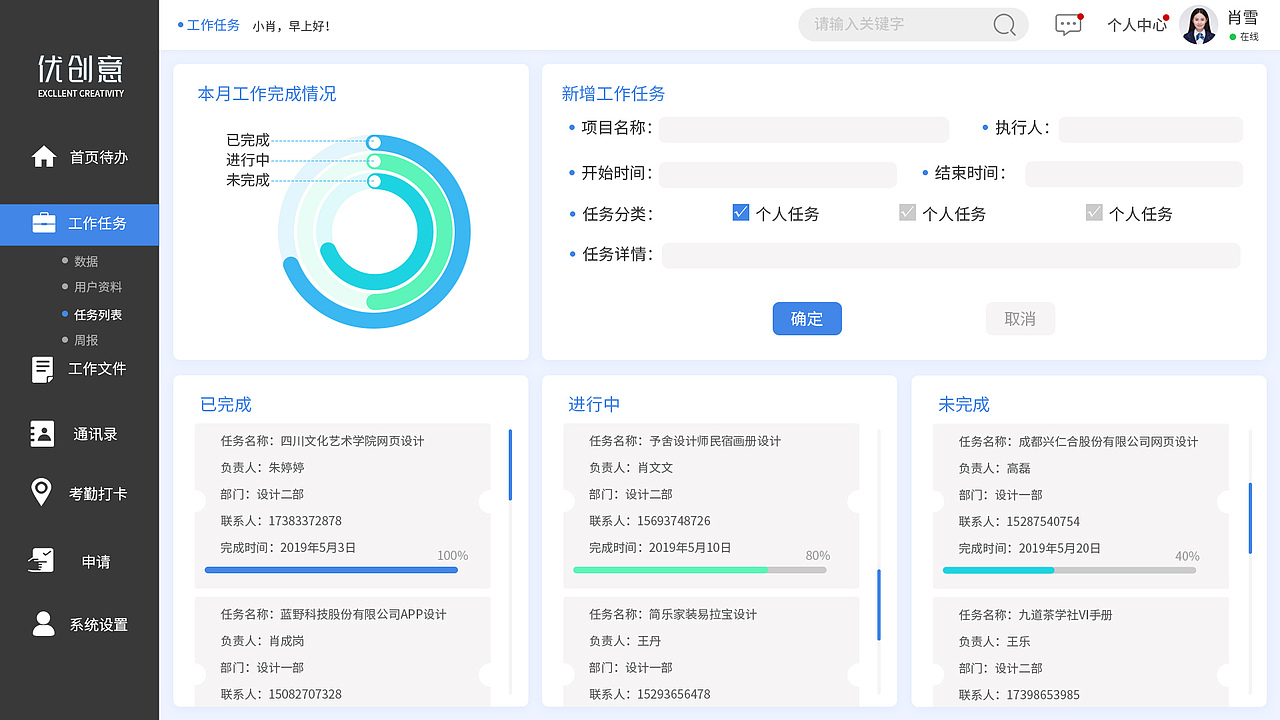The width and height of the screenshot is (1280, 720).
Task: Click the task name 九道茶学社VI手册
Action: 1065,614
